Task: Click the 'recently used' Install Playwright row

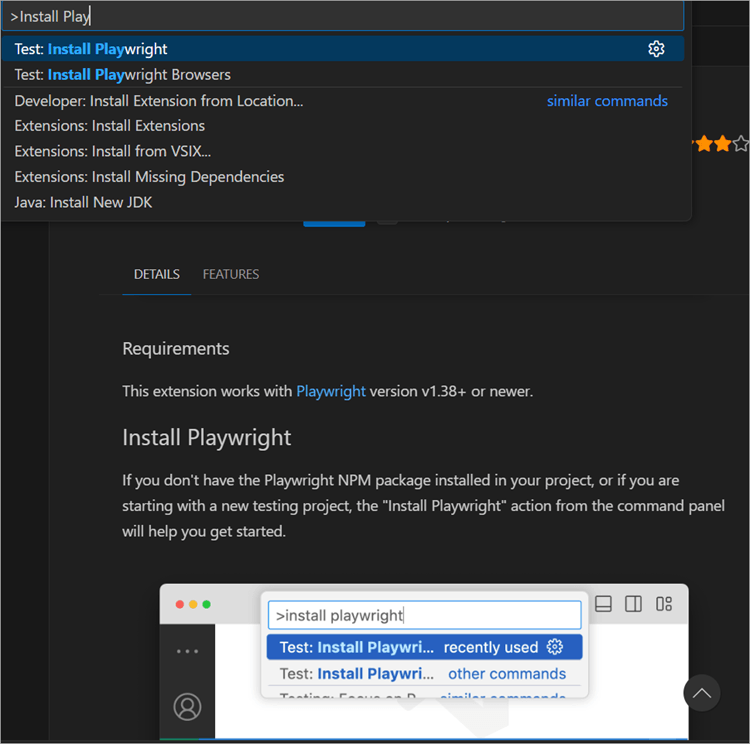Action: 425,647
